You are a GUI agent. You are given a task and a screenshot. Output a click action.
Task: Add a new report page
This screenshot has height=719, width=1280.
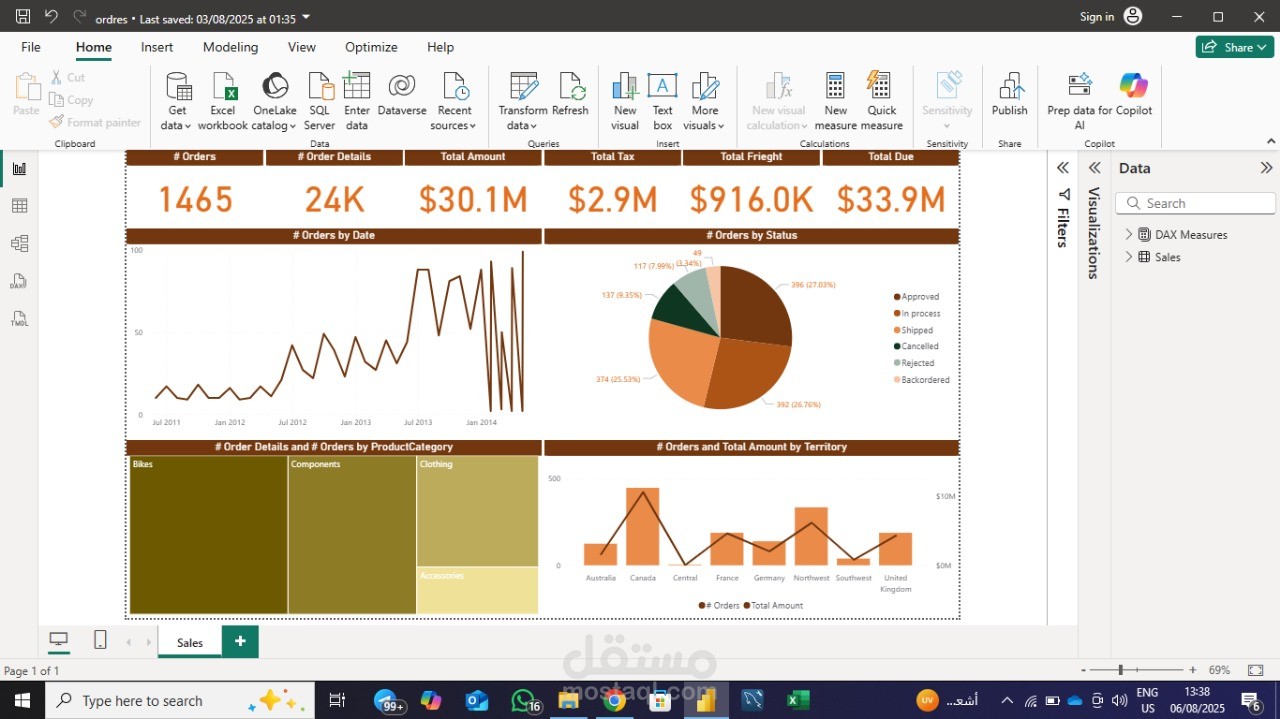240,641
